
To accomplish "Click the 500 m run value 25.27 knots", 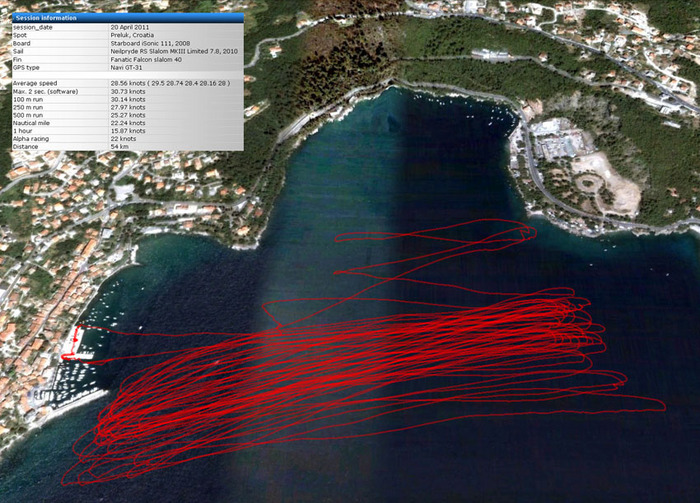I will [128, 115].
